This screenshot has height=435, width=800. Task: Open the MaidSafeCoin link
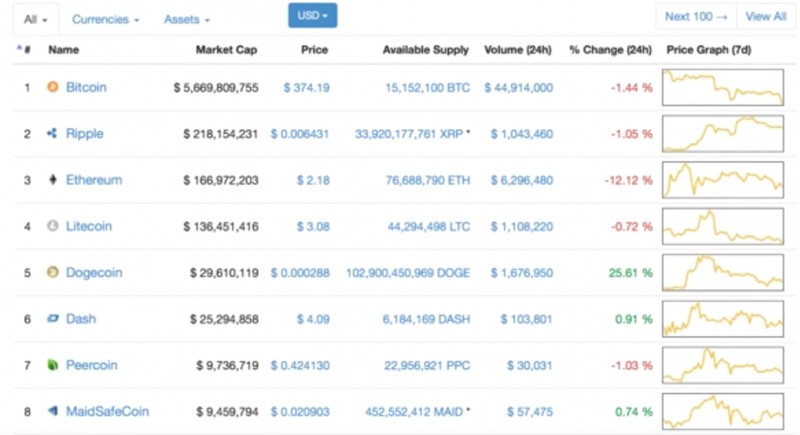coord(107,411)
